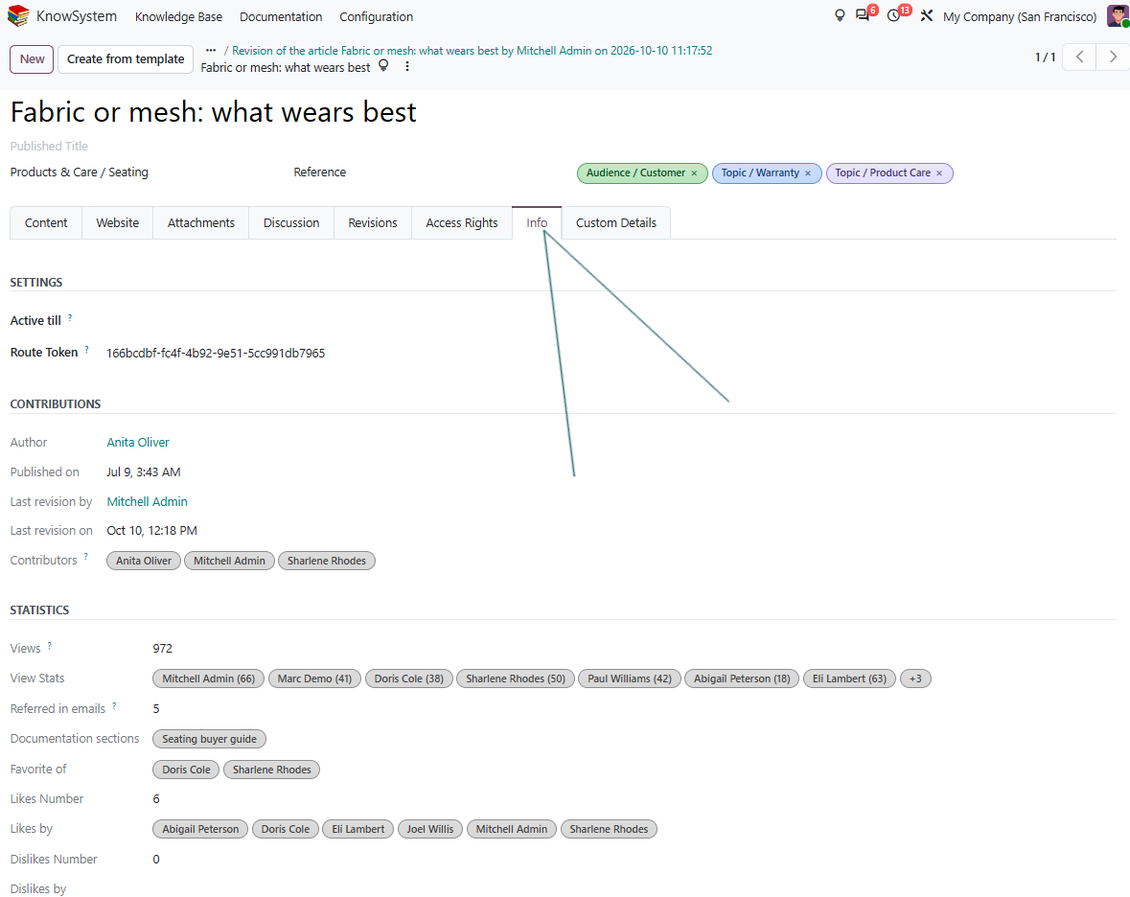Switch to the Website tab
Viewport: 1130px width, 897px height.
pyautogui.click(x=117, y=223)
